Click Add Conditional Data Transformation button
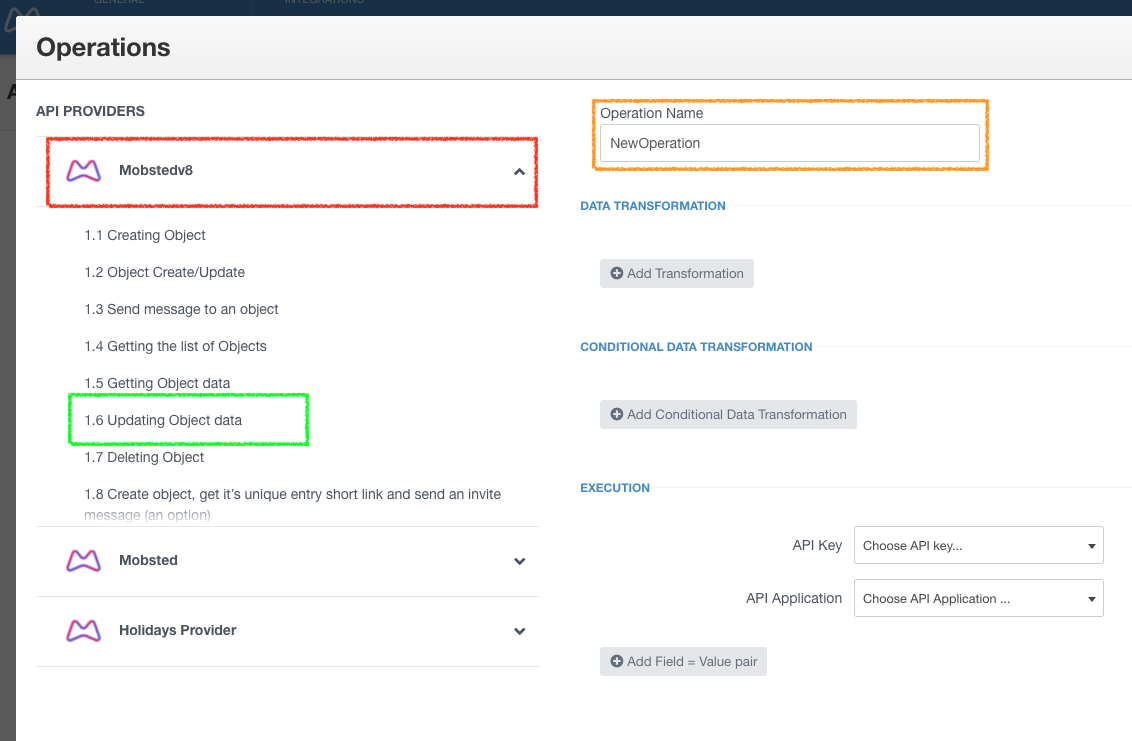Image resolution: width=1132 pixels, height=741 pixels. 728,415
